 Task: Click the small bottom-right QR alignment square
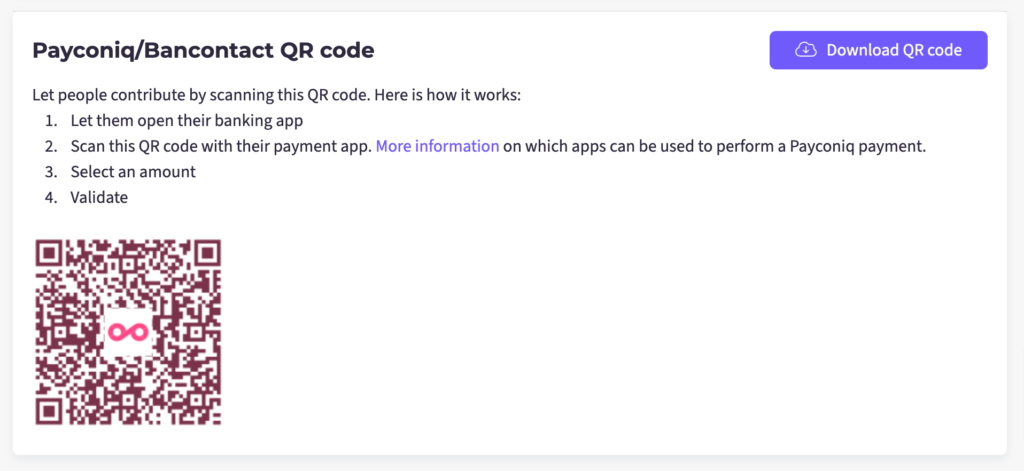194,398
